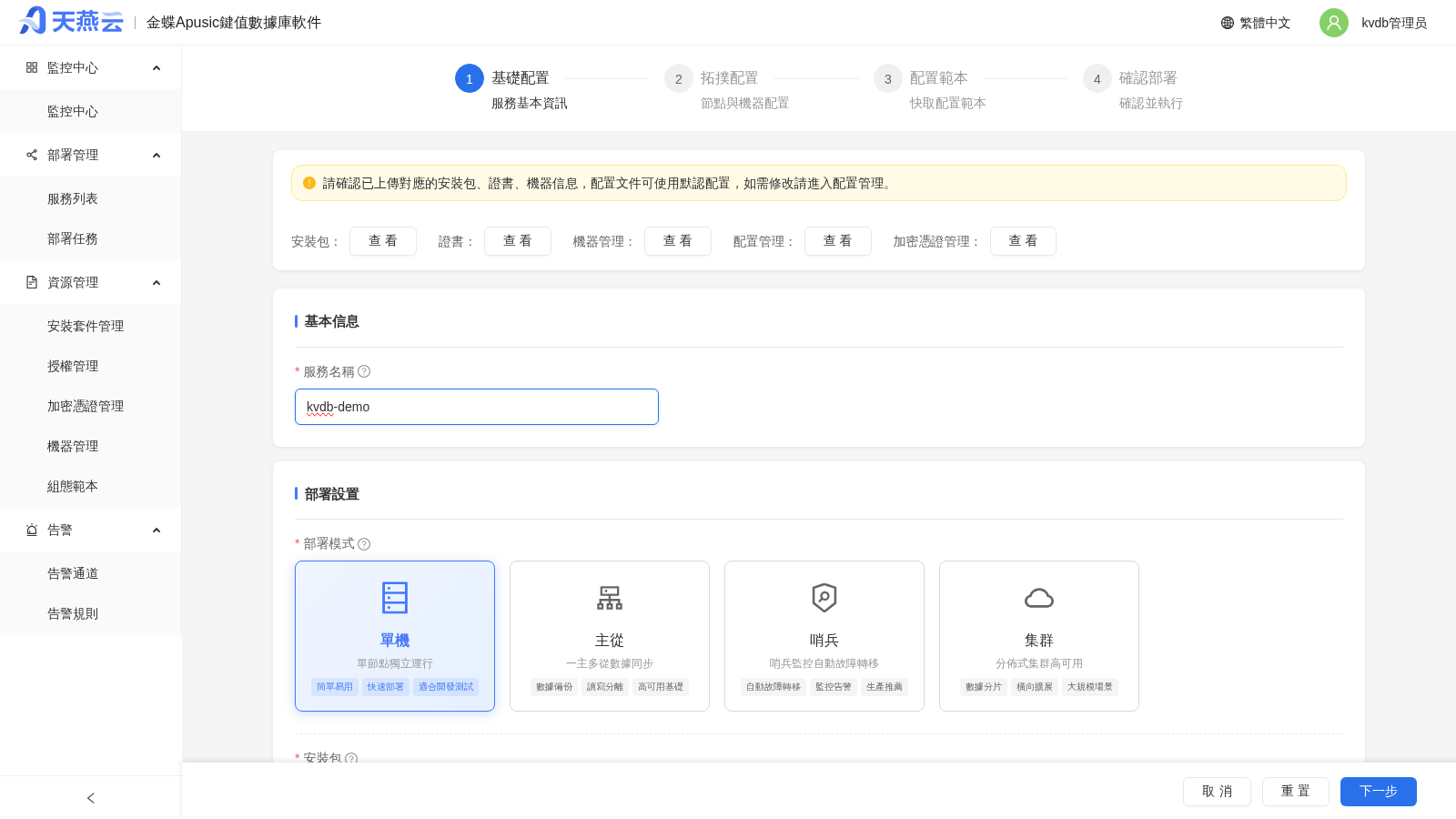Click the 主從 hierarchy icon

pos(610,598)
